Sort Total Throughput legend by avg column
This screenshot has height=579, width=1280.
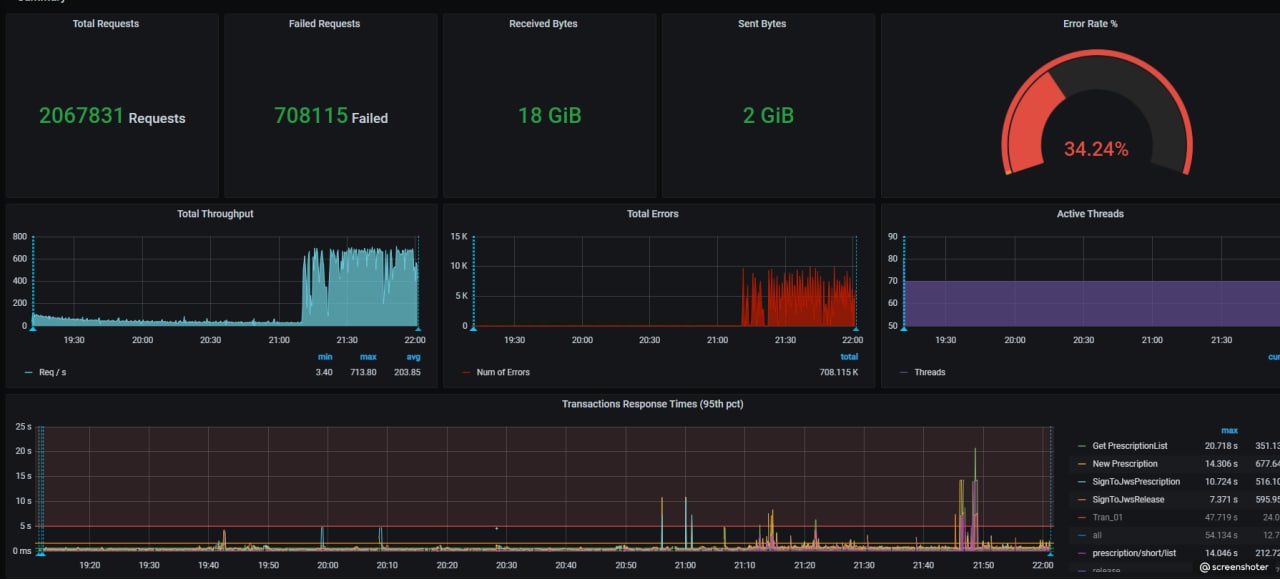(413, 357)
